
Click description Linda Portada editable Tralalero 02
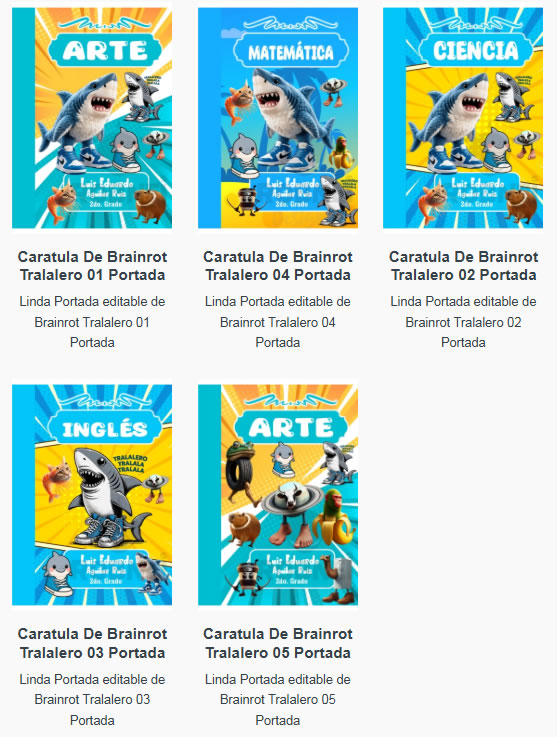coord(463,322)
